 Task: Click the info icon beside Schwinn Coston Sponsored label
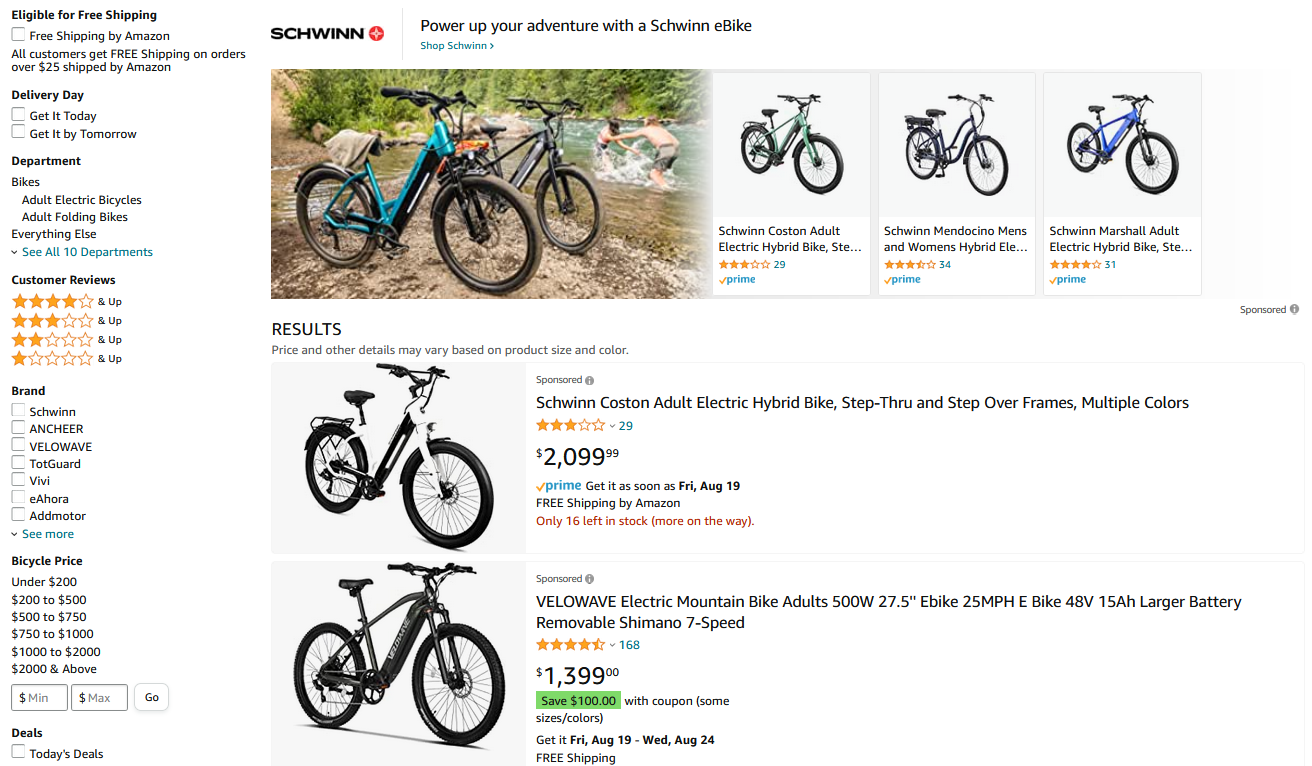[x=590, y=381]
